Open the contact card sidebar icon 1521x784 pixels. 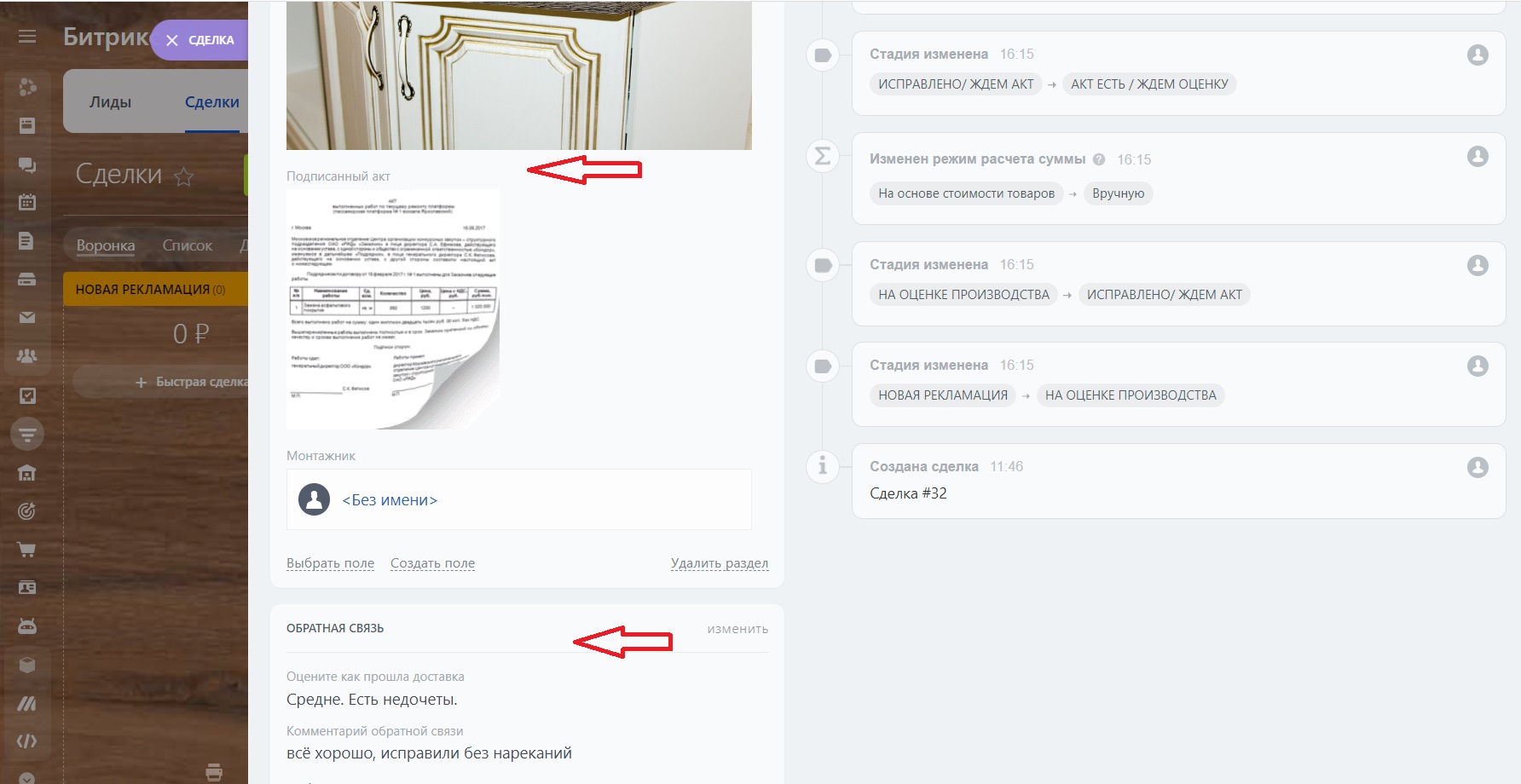point(27,588)
